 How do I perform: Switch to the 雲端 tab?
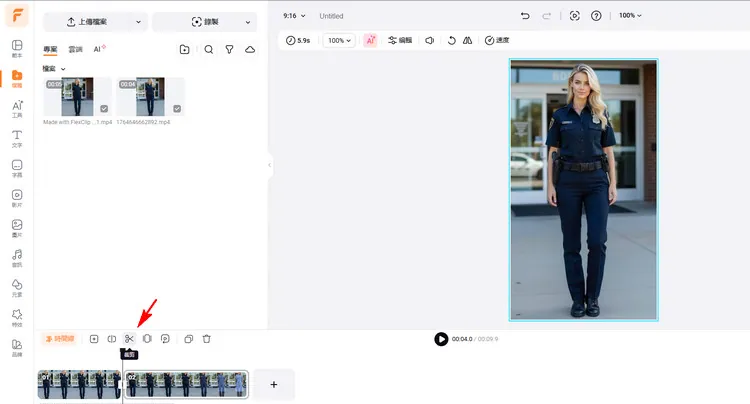pyautogui.click(x=75, y=49)
